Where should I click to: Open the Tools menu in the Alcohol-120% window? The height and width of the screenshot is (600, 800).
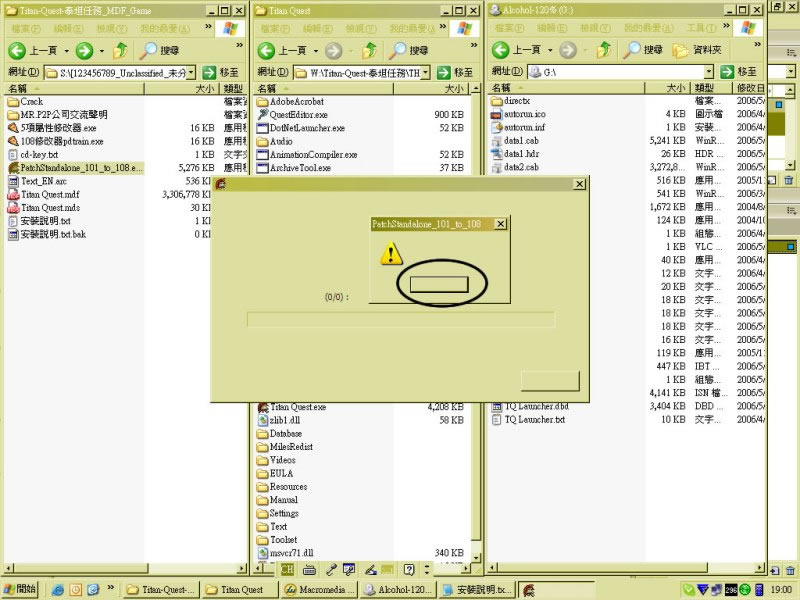point(701,28)
